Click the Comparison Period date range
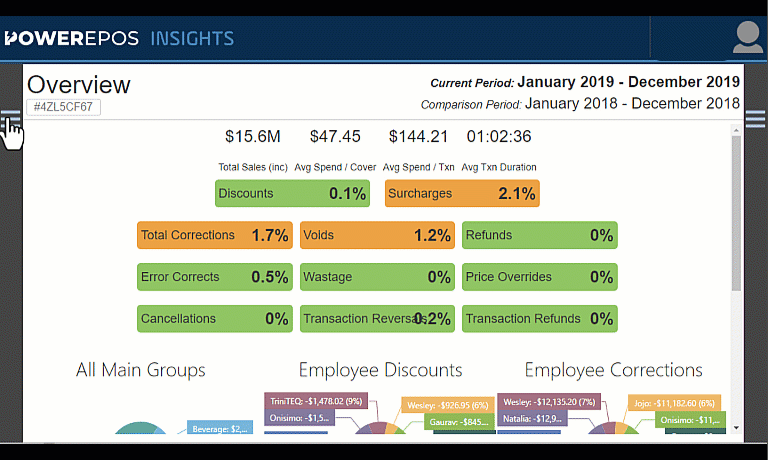 [x=632, y=103]
